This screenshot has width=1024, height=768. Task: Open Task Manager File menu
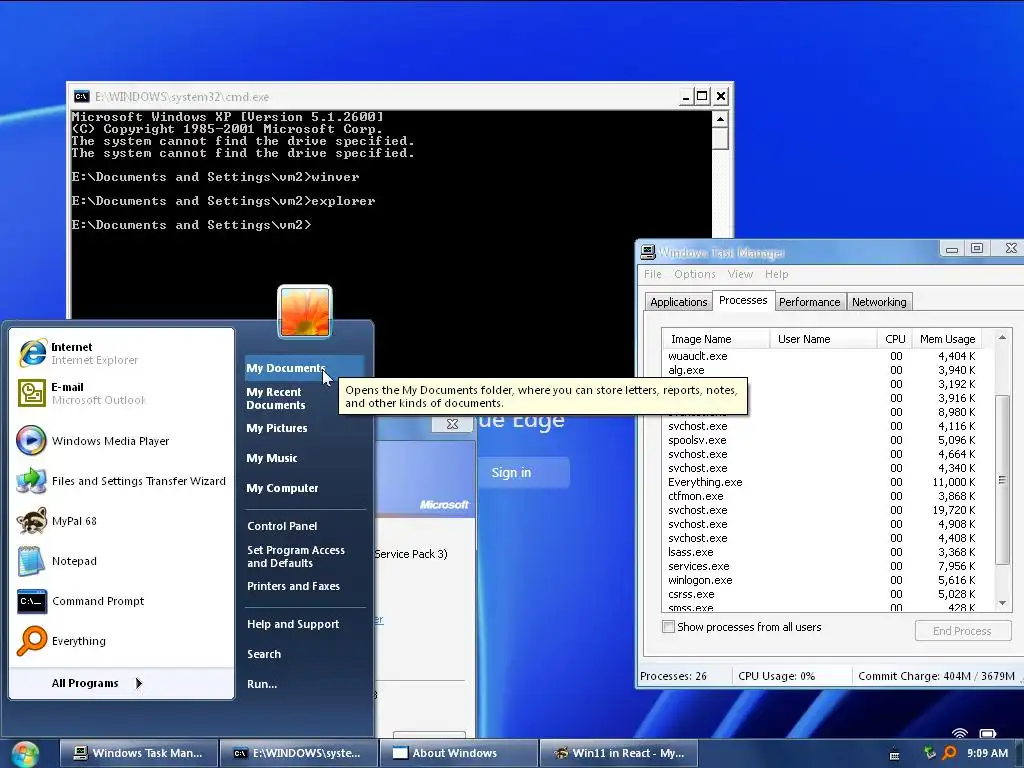[x=652, y=274]
